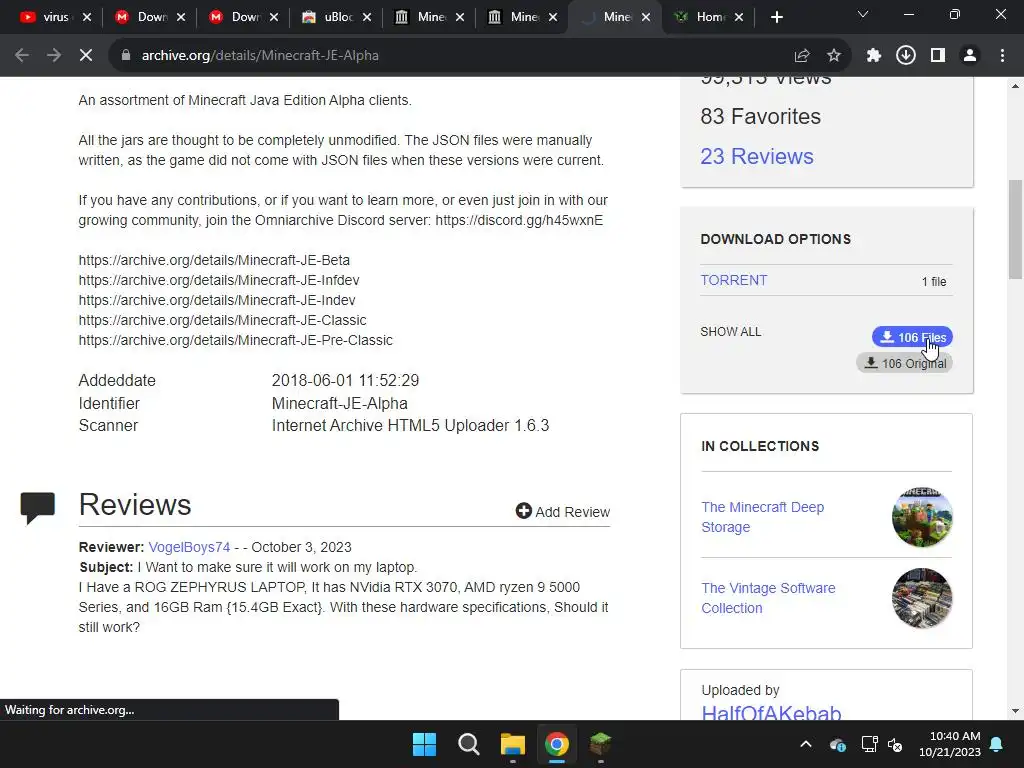Show hidden system tray icons
Screen dimensions: 1024x768
[806, 744]
